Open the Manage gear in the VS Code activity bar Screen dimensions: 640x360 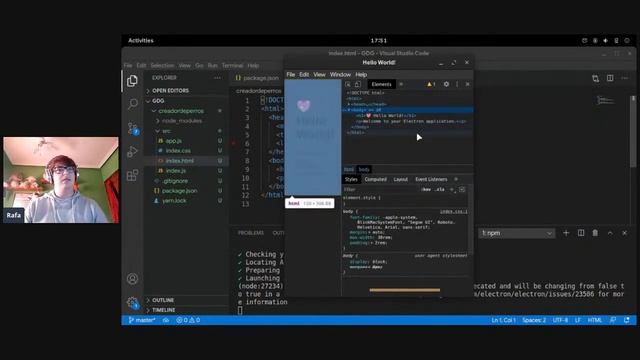[x=132, y=303]
